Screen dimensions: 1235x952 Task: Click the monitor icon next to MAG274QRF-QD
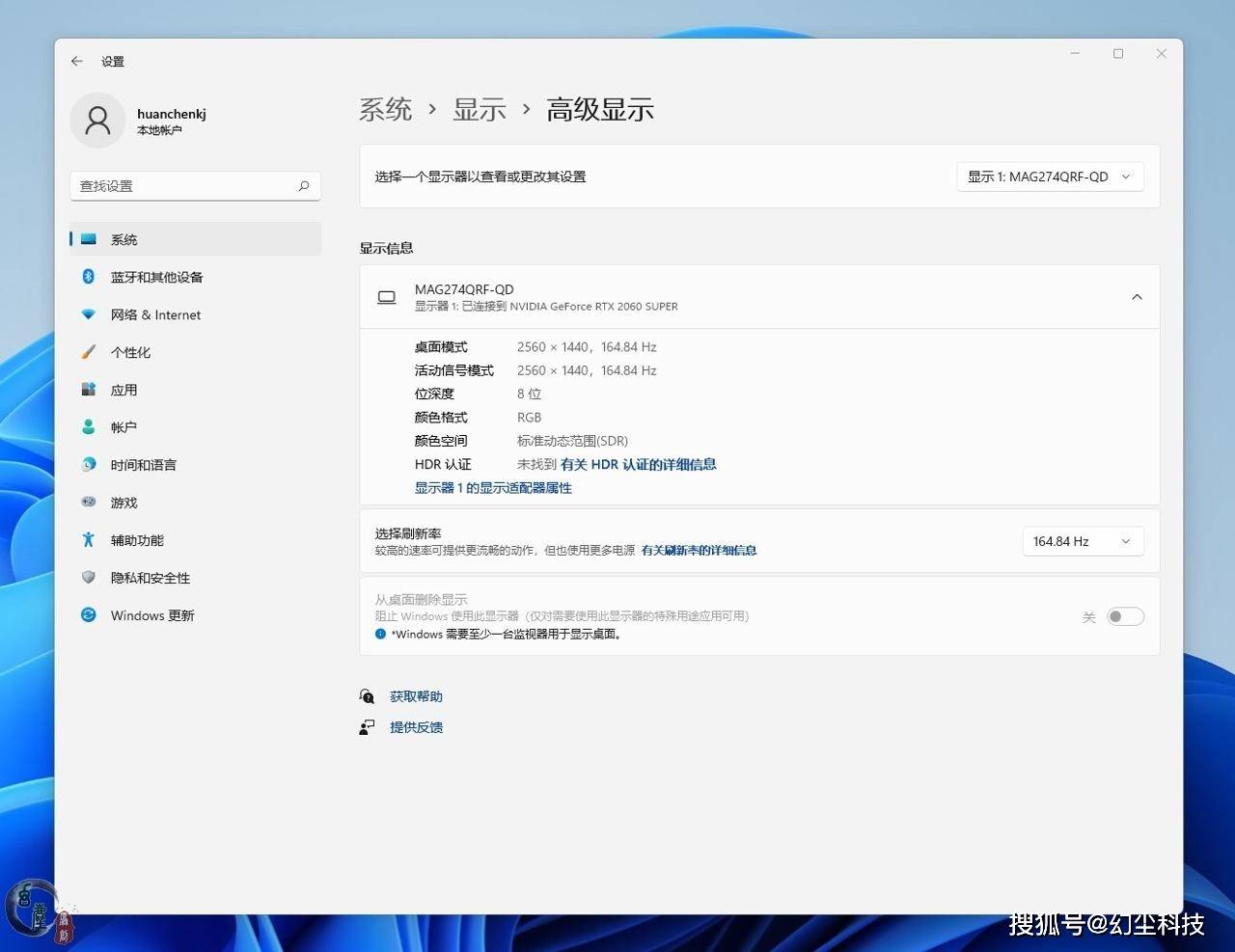click(x=386, y=297)
